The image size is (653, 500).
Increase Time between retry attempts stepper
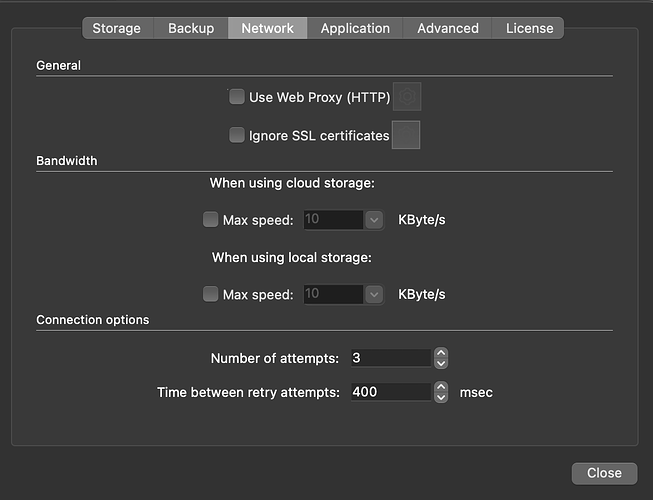(x=441, y=387)
